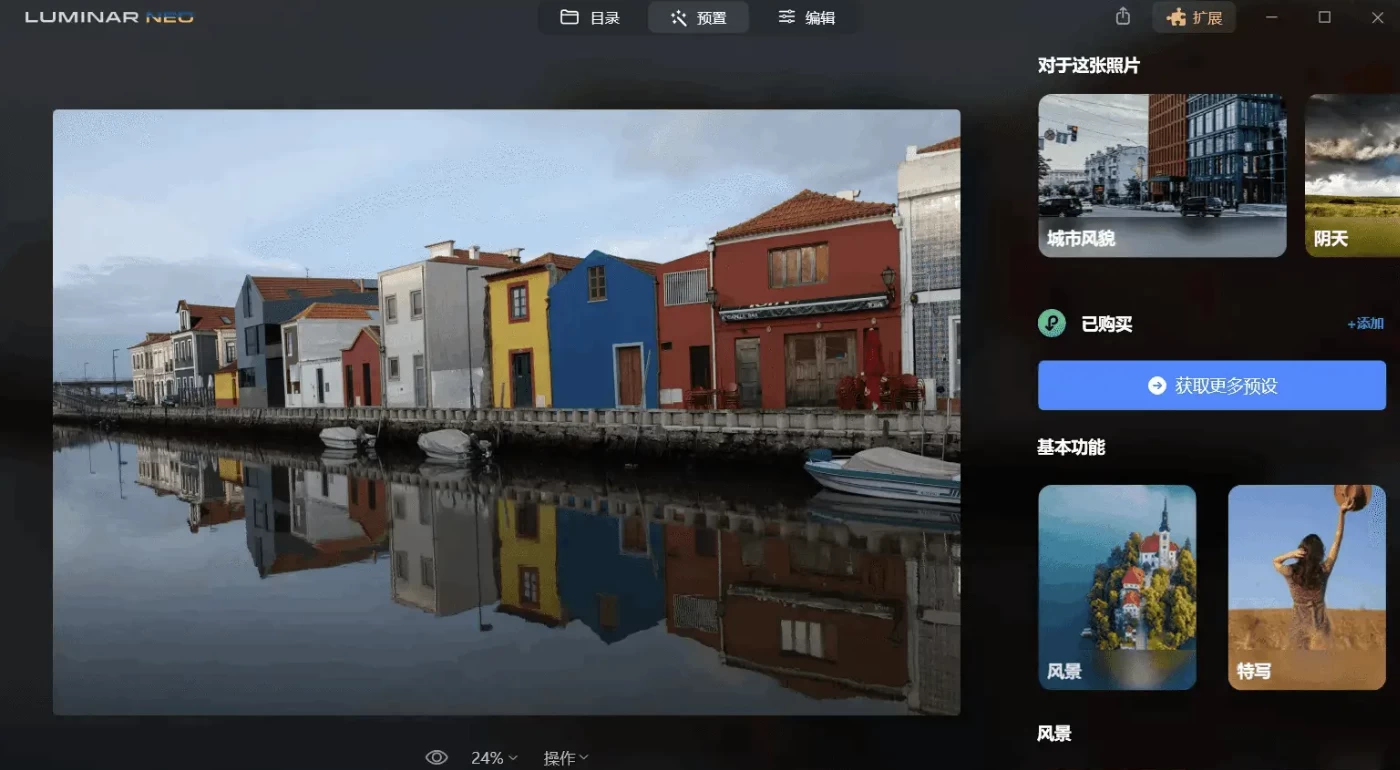Open the 24% zoom level dropdown
The image size is (1400, 770).
point(492,757)
